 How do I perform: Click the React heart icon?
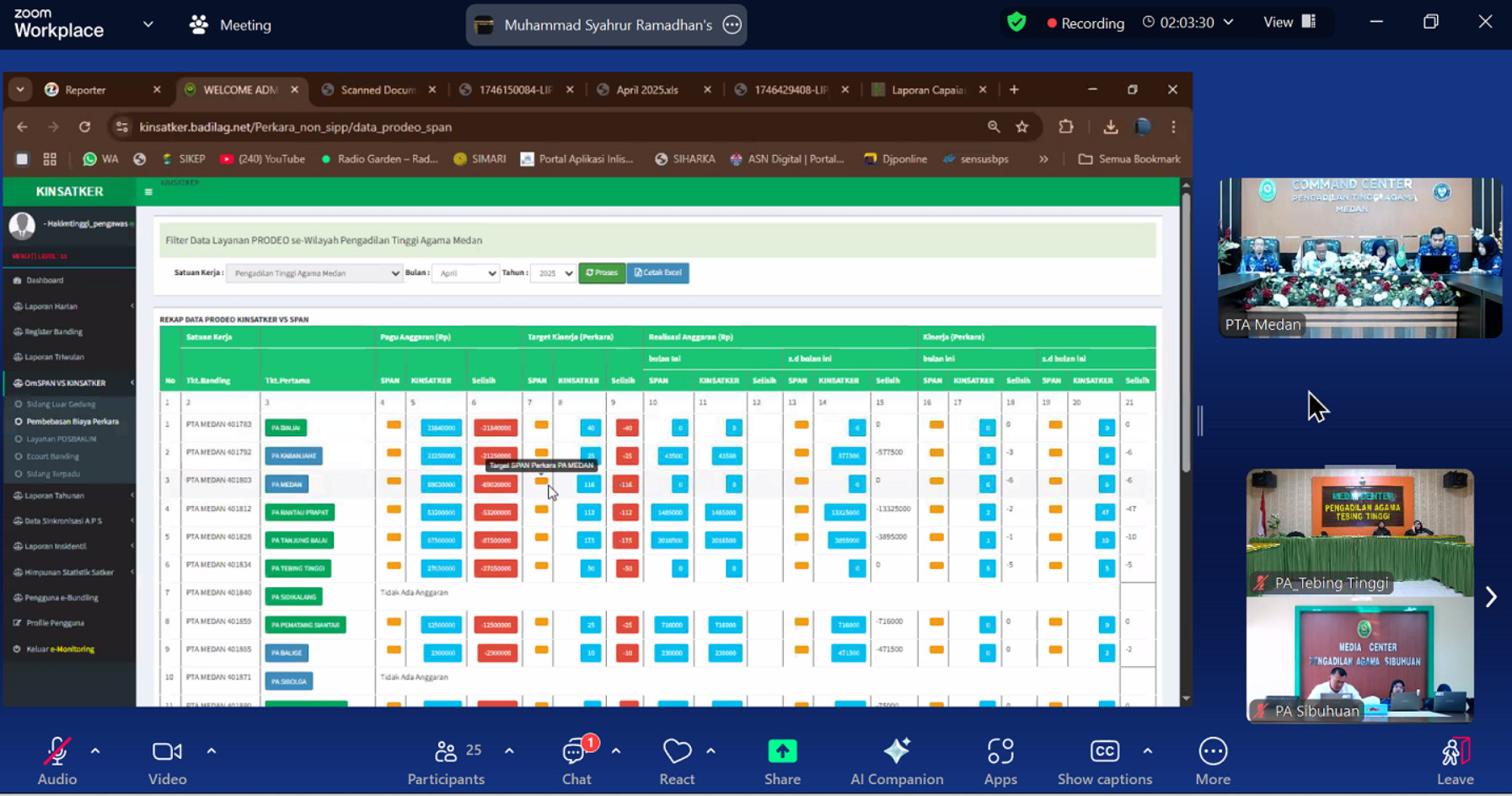677,751
